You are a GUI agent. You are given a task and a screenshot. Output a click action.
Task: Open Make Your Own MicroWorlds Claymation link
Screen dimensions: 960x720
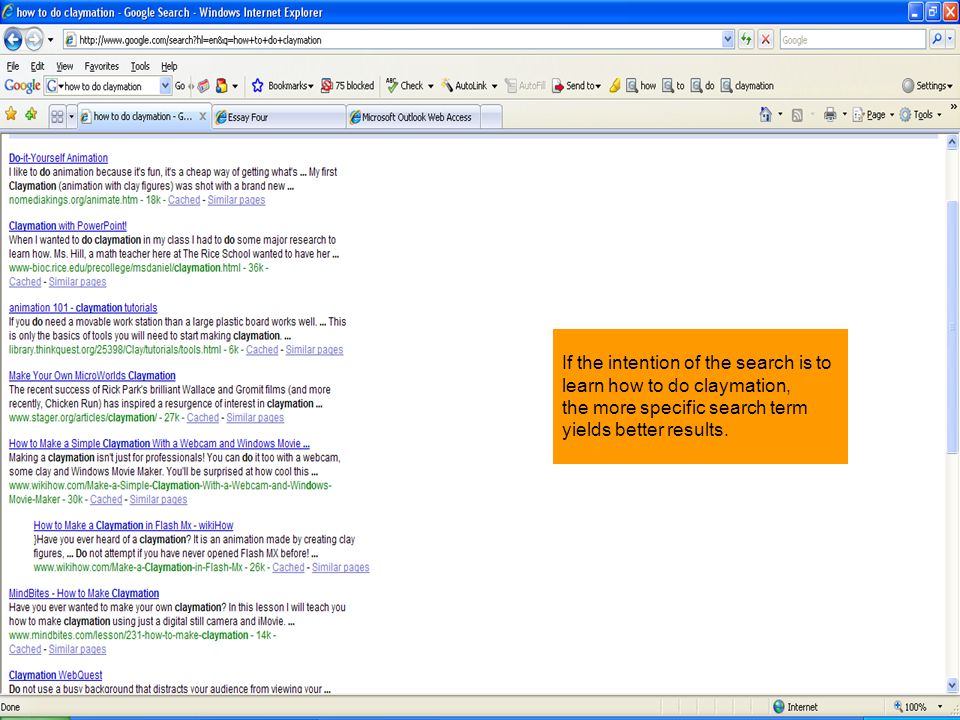coord(92,376)
